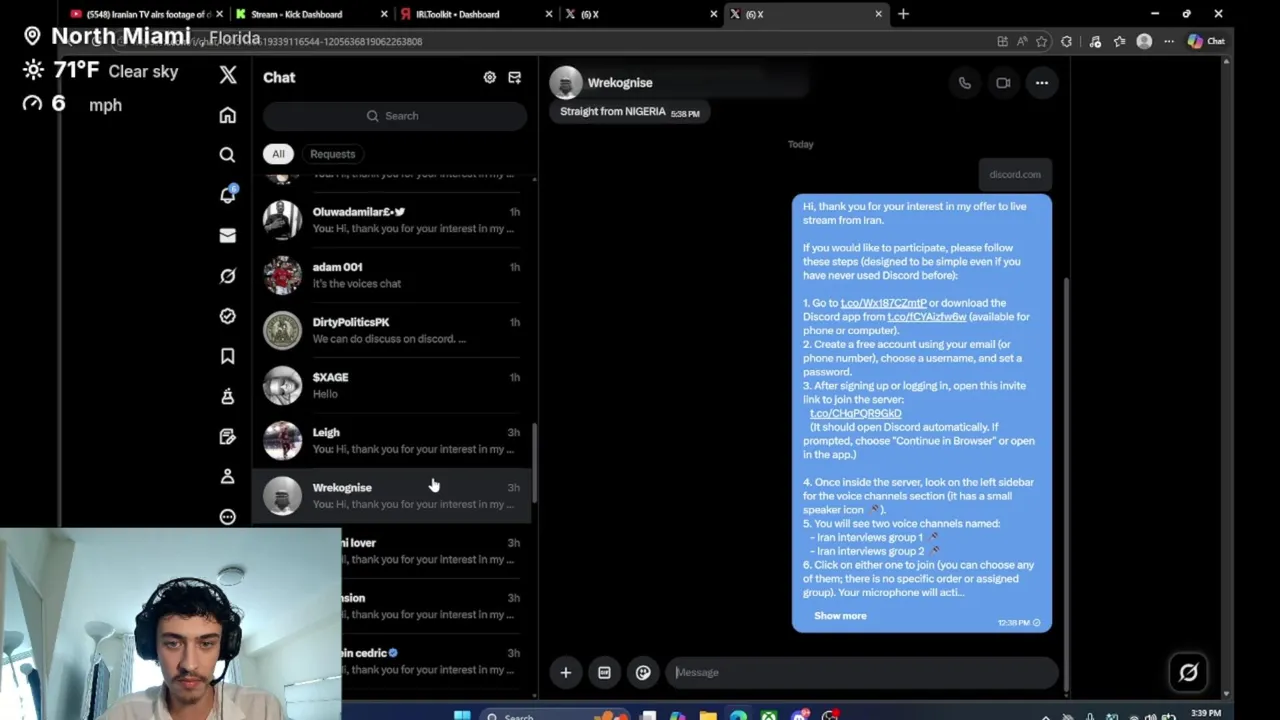Open Wrekognise profile from chat header
Viewport: 1280px width, 720px height.
point(620,83)
